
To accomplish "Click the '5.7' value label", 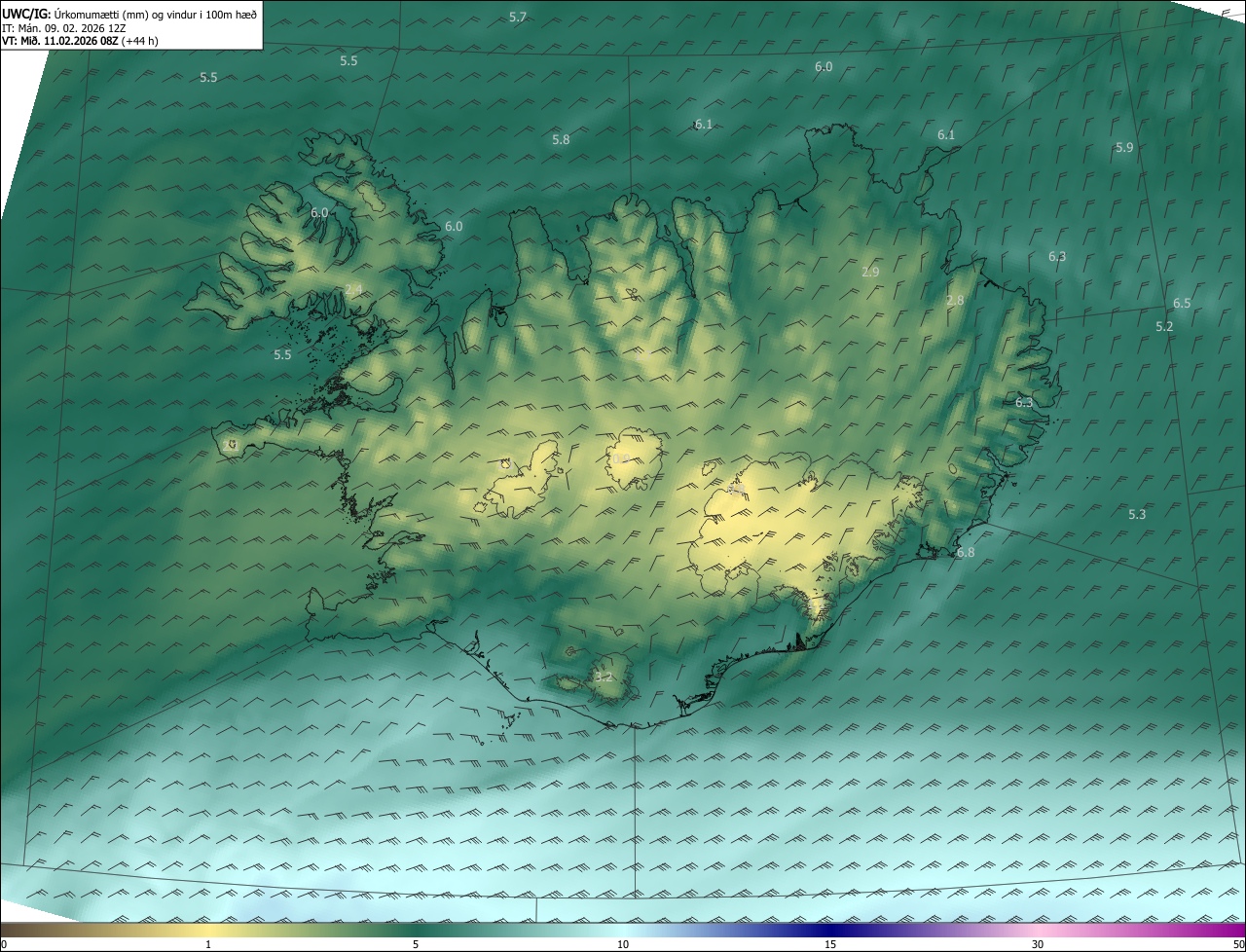I will click(x=518, y=18).
